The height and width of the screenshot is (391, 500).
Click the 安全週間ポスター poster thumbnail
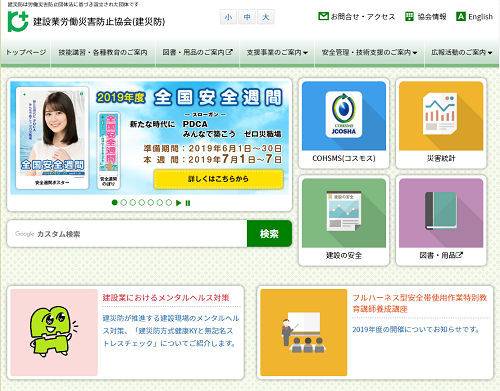[x=52, y=138]
